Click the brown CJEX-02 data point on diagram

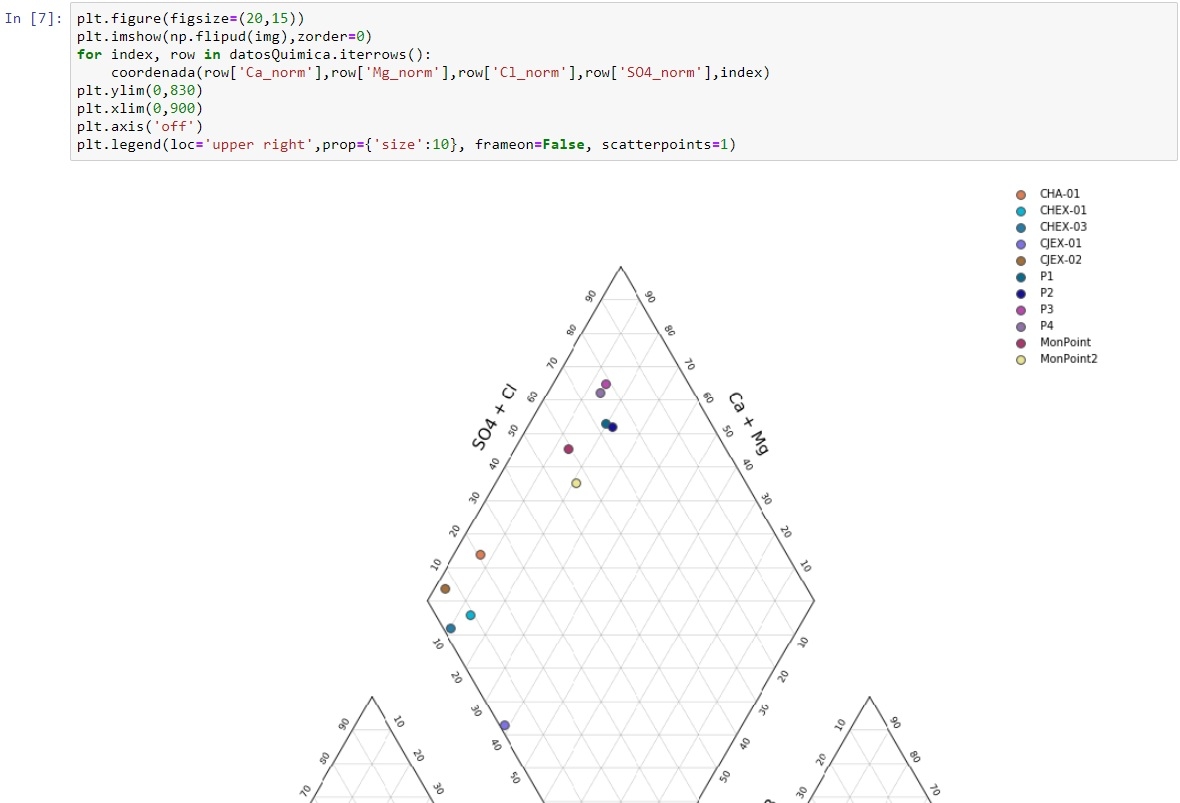(x=445, y=589)
